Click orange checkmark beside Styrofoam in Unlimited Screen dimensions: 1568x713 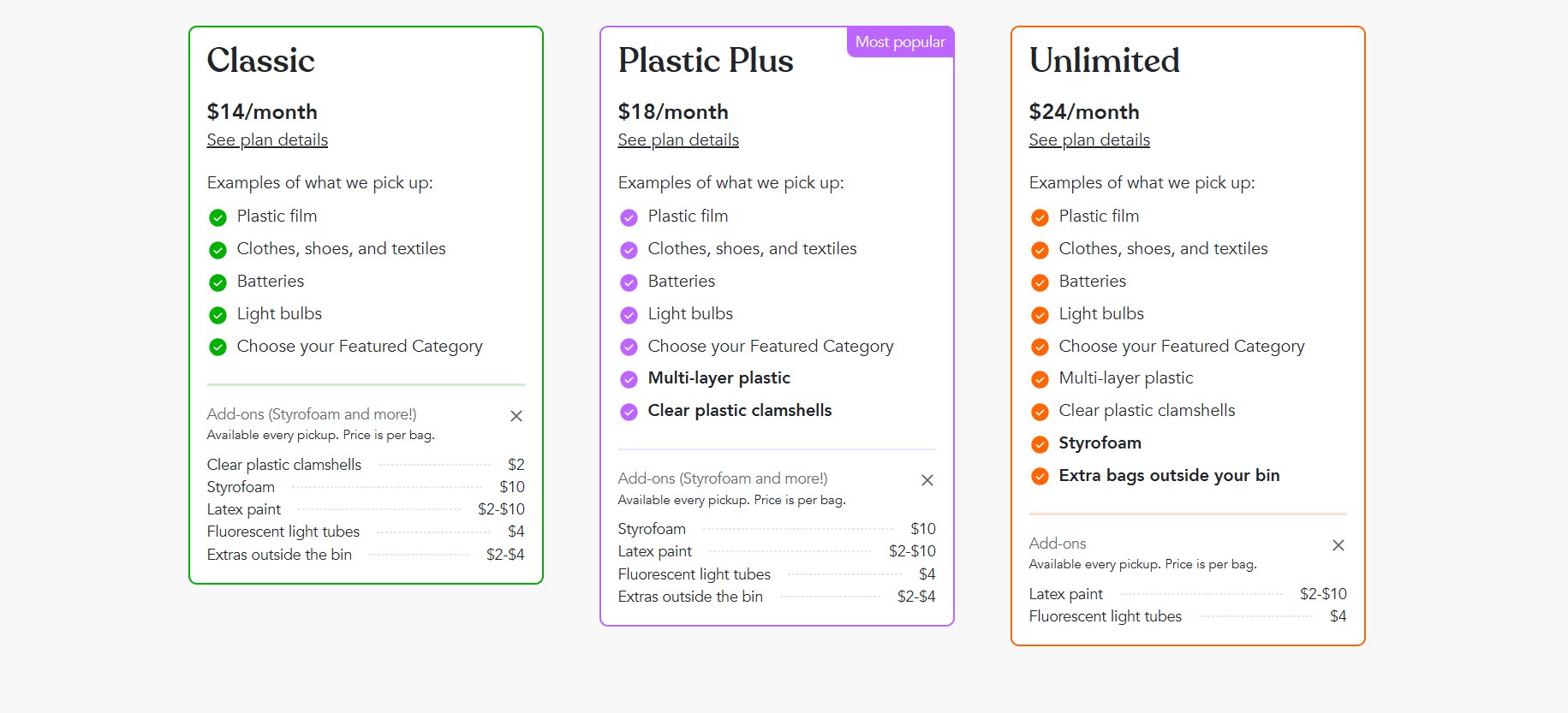[1040, 444]
